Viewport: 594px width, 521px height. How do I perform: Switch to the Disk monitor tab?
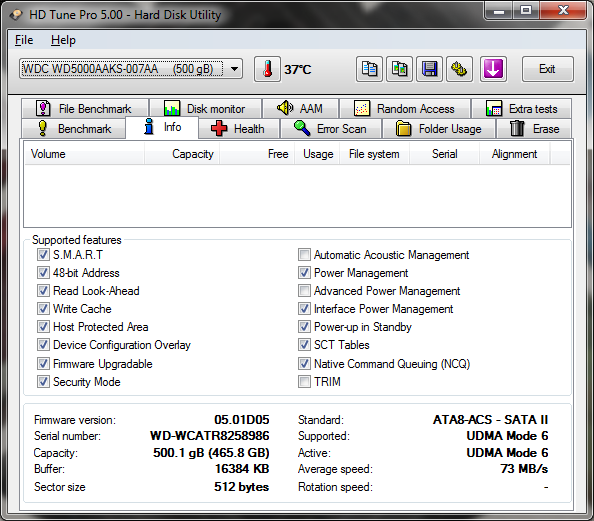(205, 109)
